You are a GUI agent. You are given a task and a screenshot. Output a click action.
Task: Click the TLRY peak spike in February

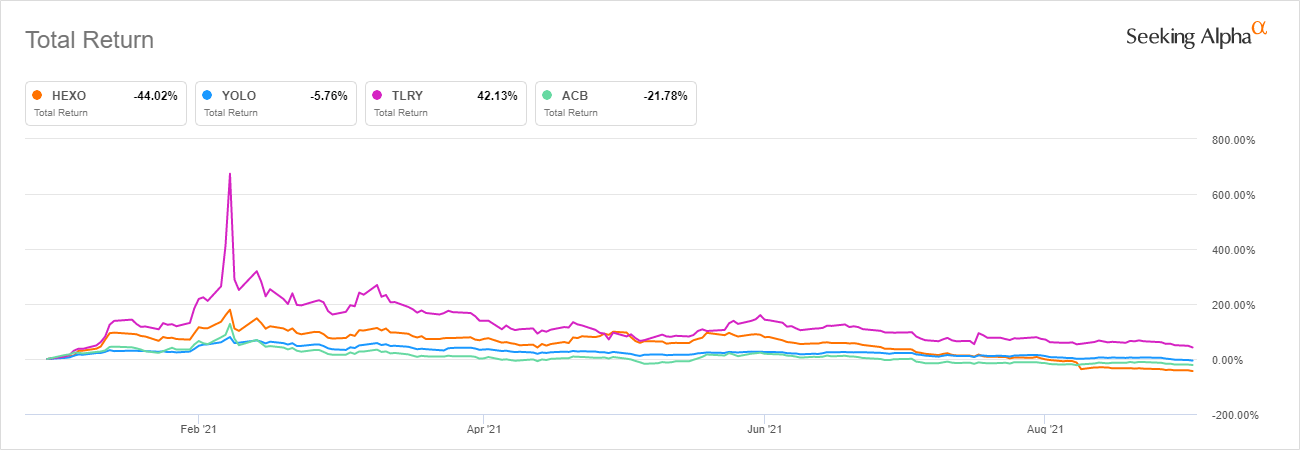coord(230,175)
